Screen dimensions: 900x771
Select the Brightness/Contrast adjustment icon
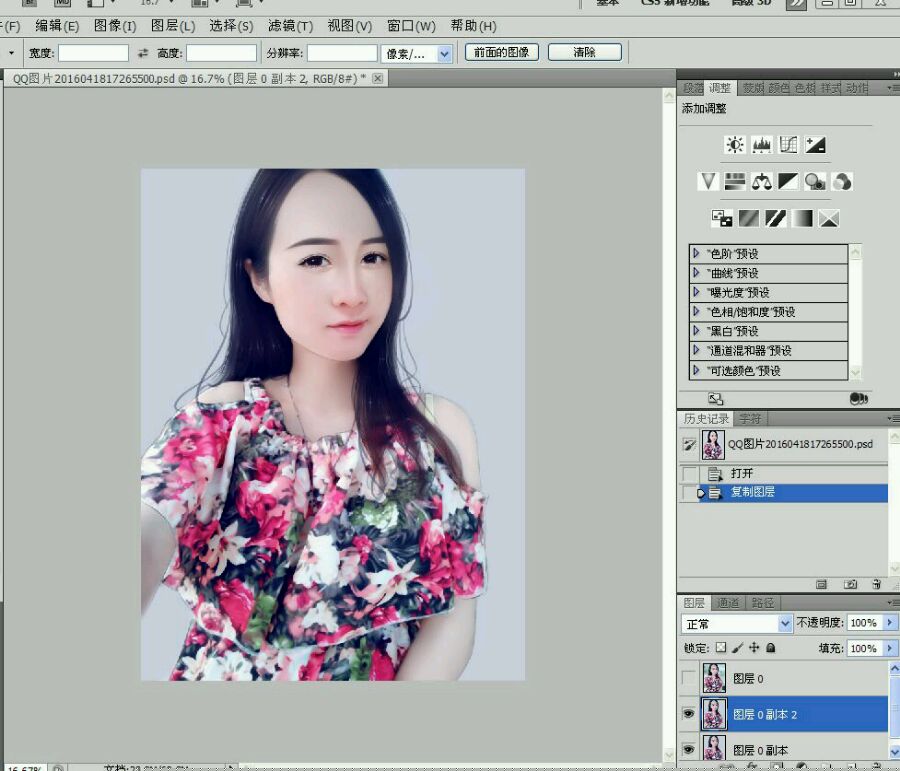pyautogui.click(x=734, y=144)
